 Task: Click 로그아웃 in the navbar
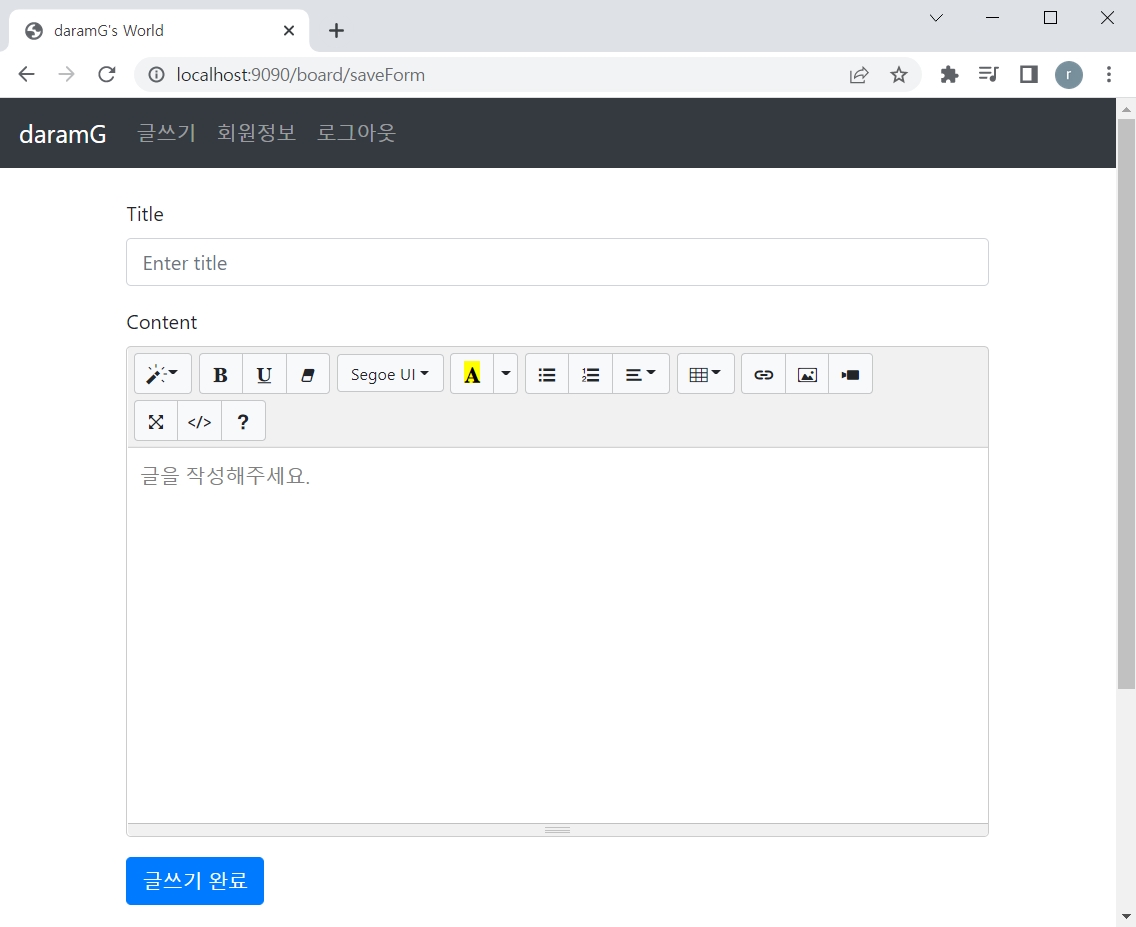356,133
